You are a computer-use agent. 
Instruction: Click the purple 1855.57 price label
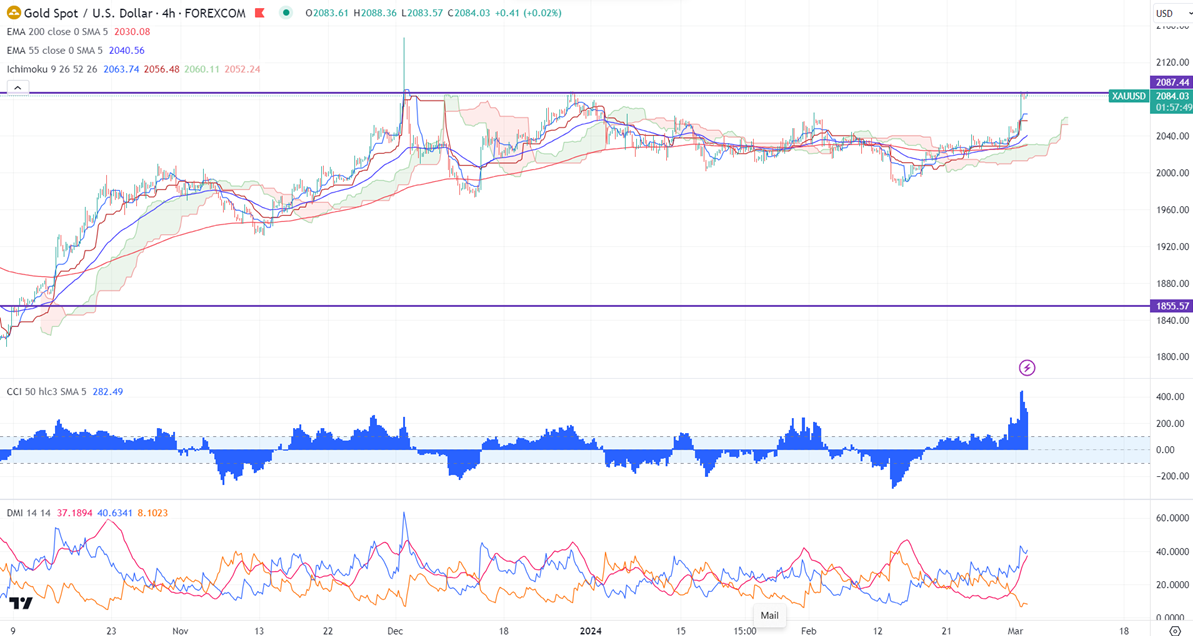pyautogui.click(x=1171, y=306)
